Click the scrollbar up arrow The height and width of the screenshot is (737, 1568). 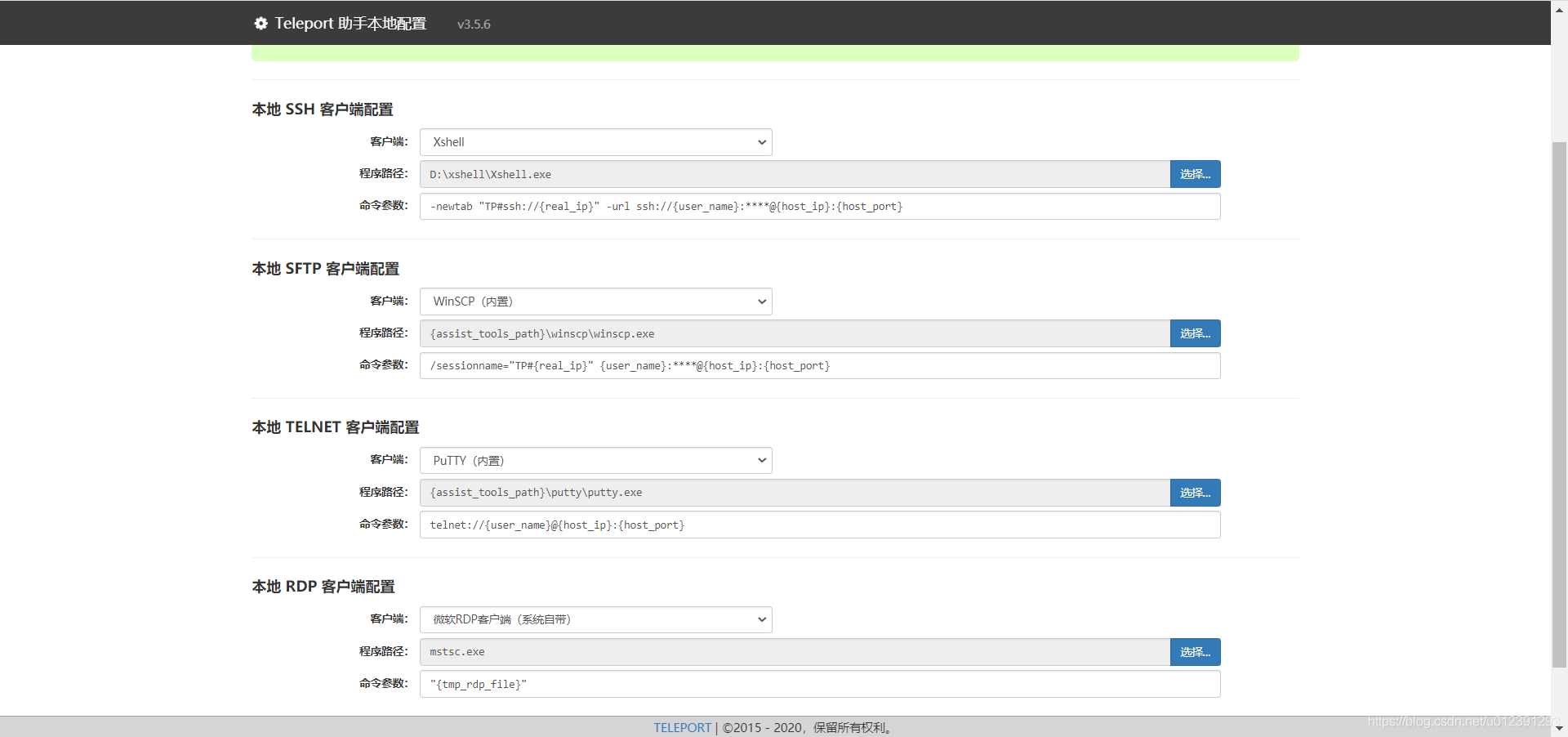tap(1559, 8)
